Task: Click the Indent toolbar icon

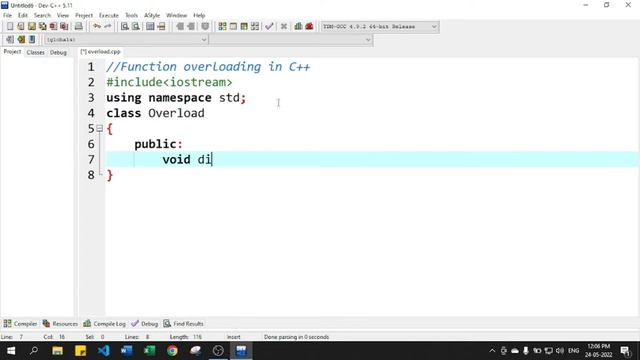Action: coord(180,27)
